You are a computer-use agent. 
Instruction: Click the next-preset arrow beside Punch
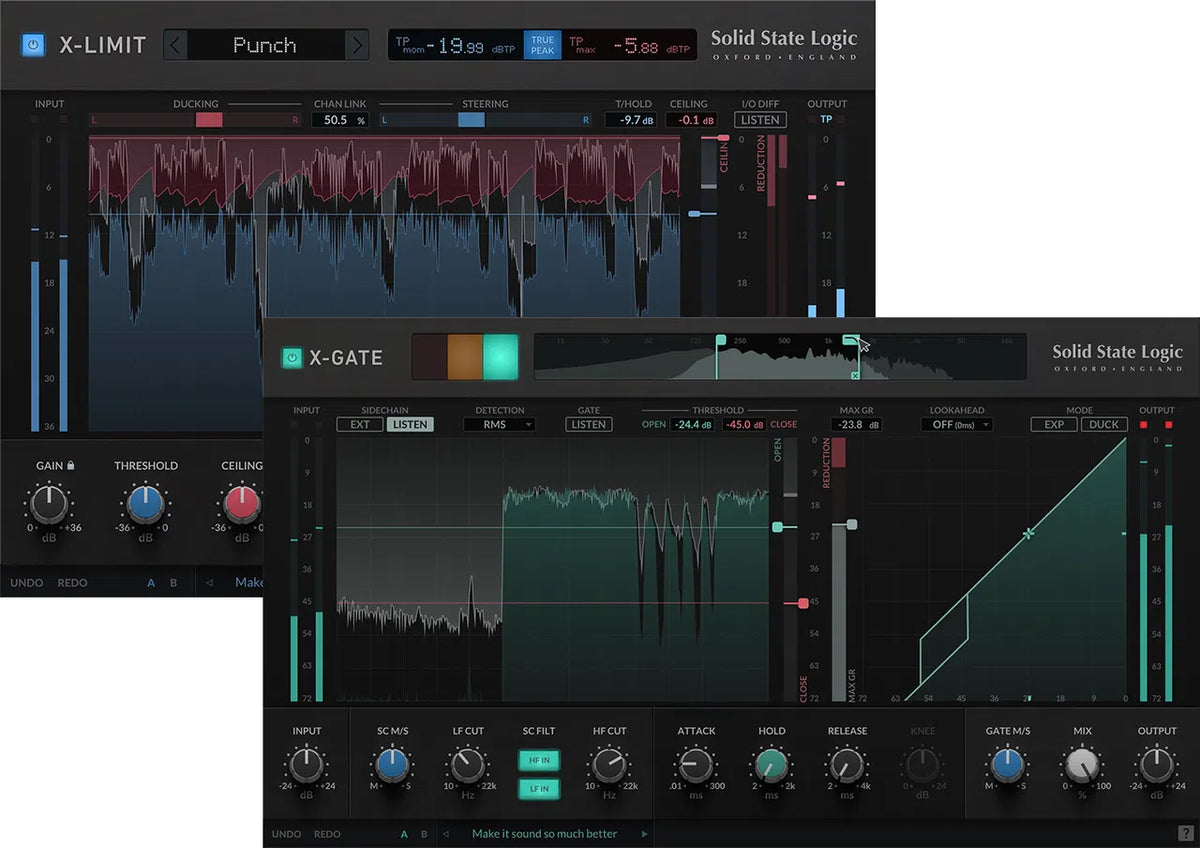pyautogui.click(x=355, y=44)
